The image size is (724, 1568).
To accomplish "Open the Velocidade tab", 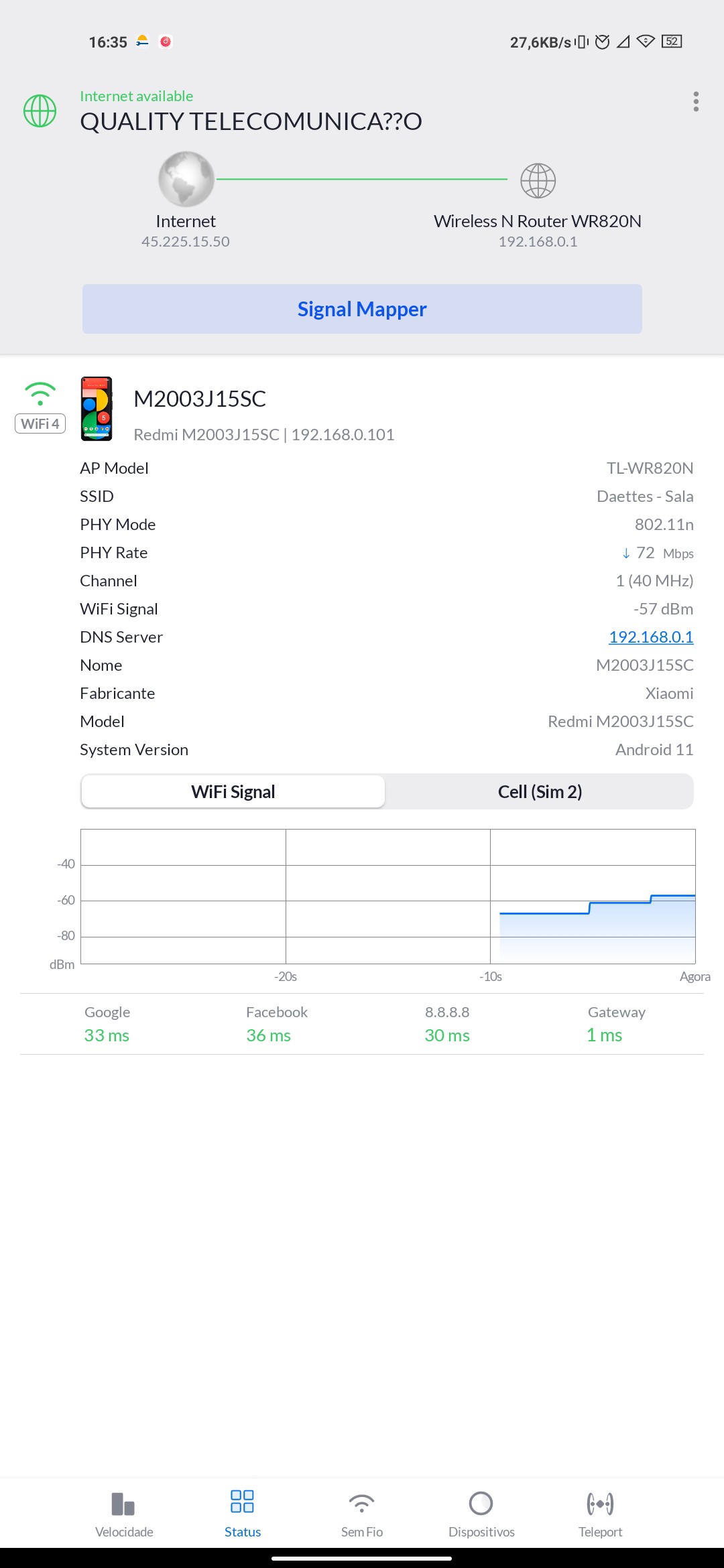I will pos(124,1513).
